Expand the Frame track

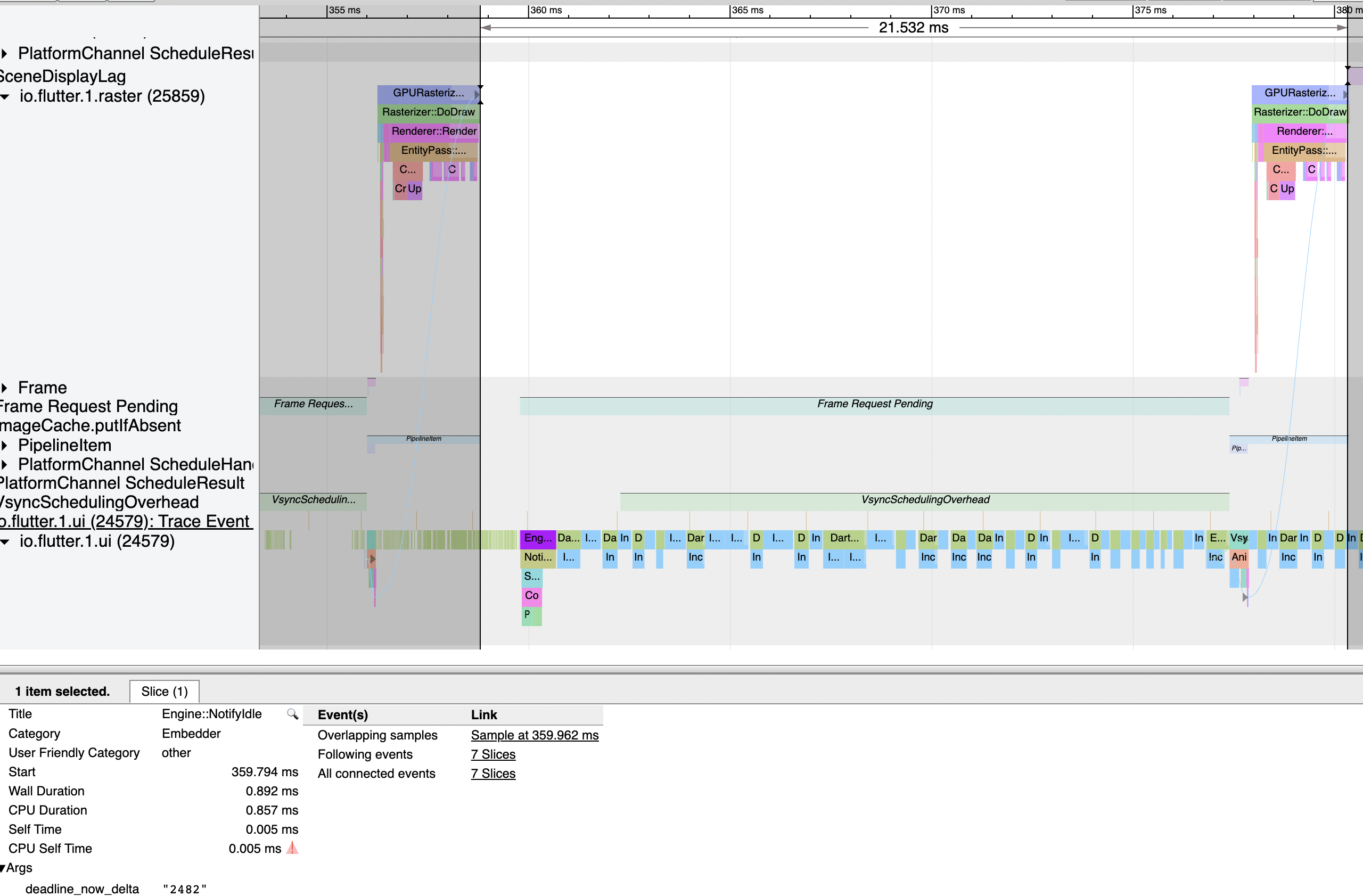click(x=5, y=387)
